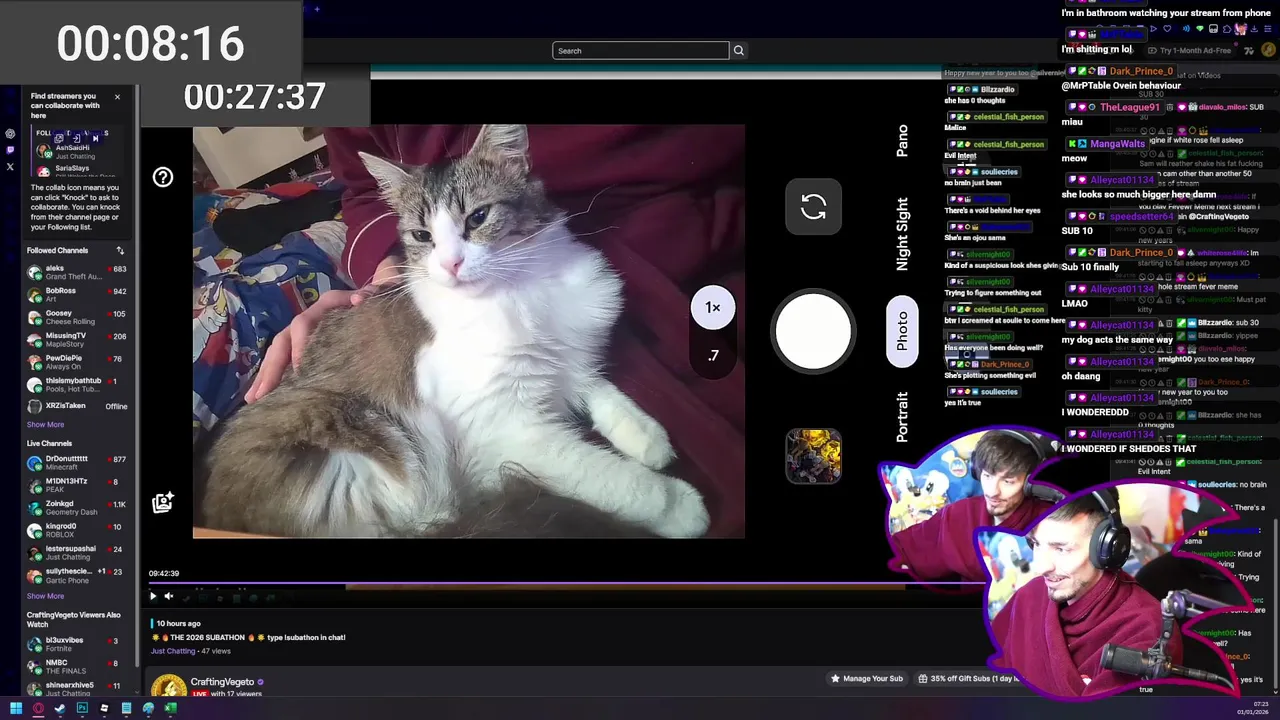
Task: Mute the video player volume
Action: 168,596
